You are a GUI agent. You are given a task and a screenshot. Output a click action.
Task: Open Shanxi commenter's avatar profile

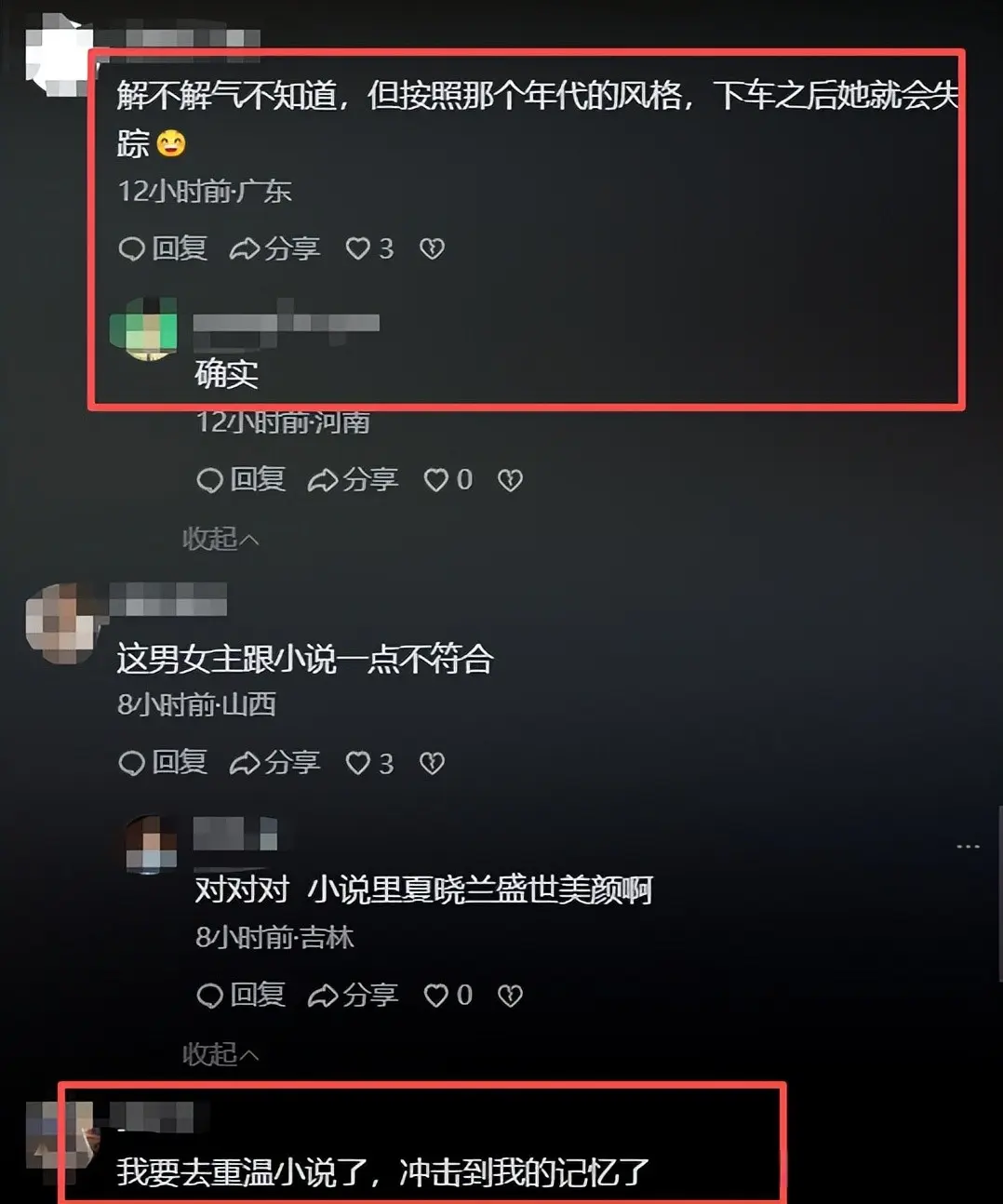60,622
